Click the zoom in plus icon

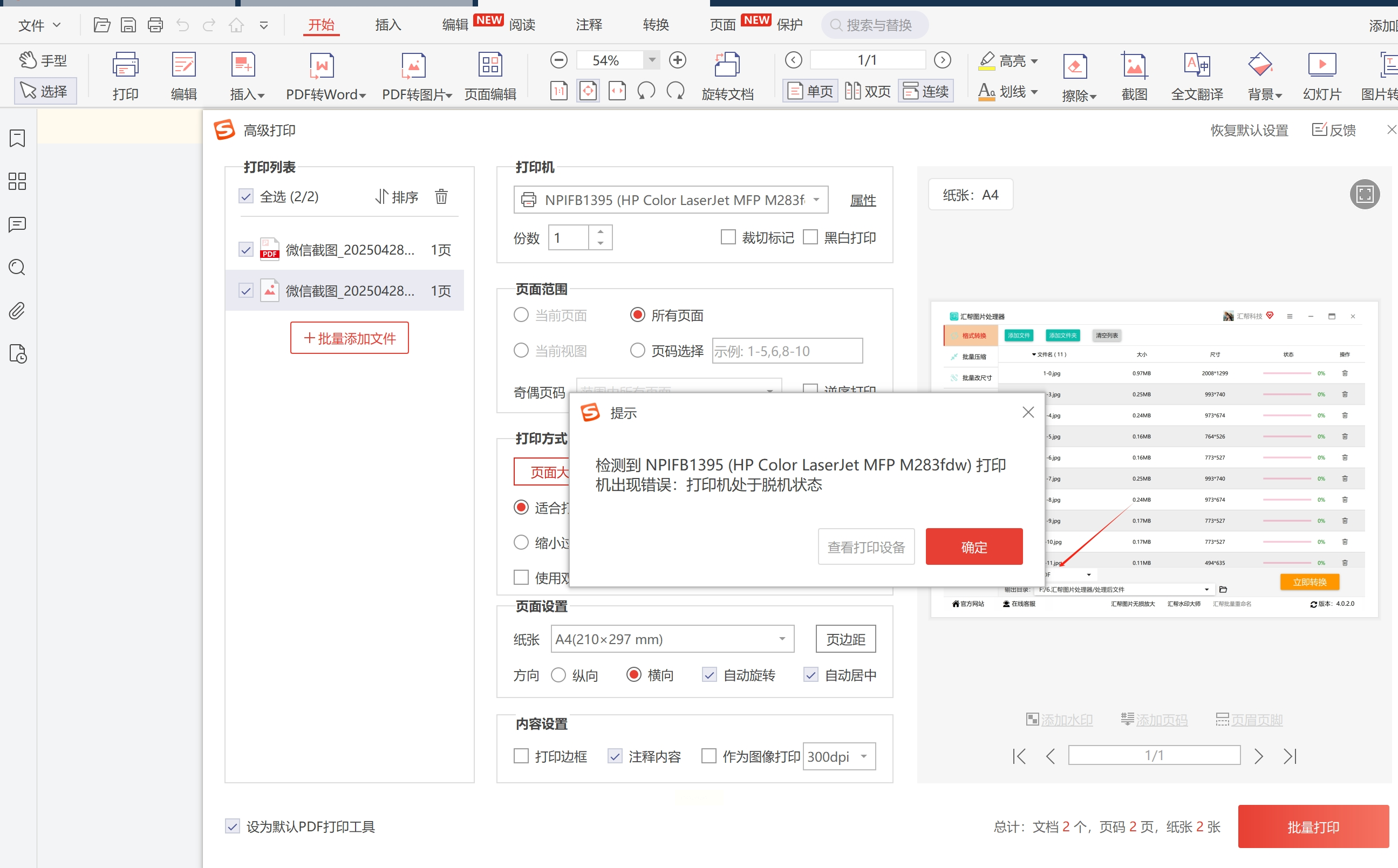click(x=678, y=60)
